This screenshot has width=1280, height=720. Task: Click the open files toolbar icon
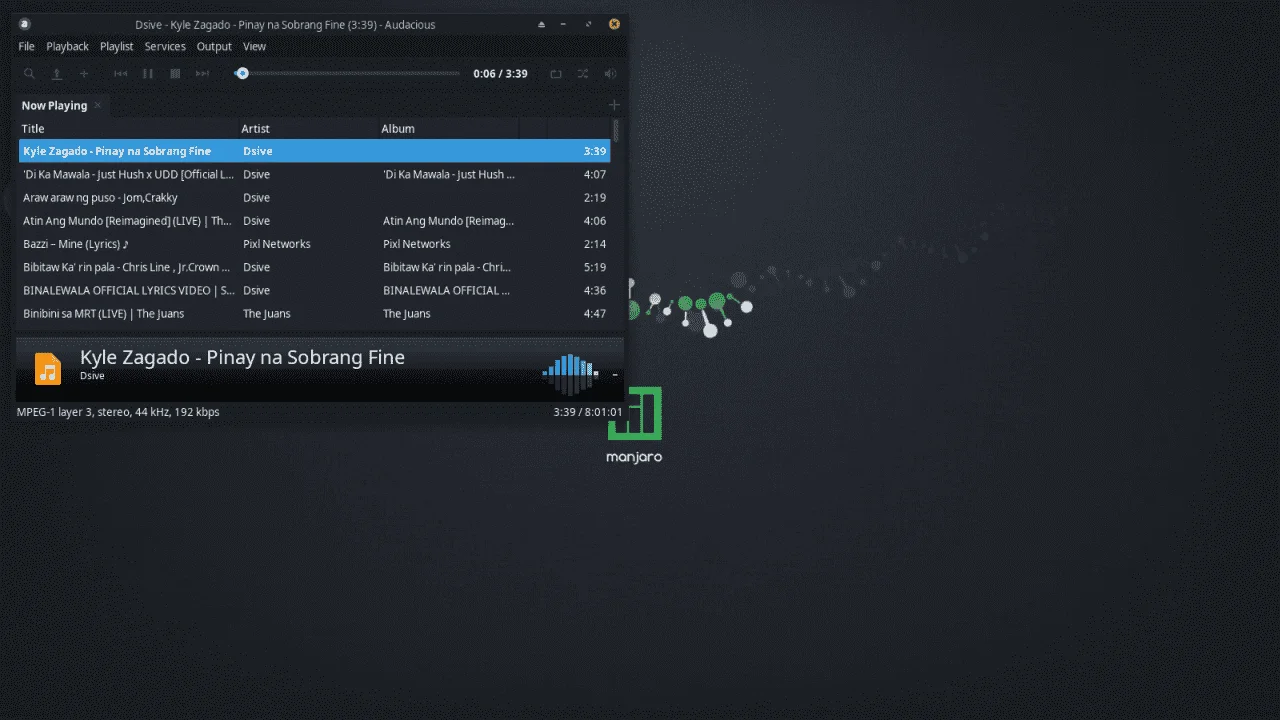(x=57, y=73)
